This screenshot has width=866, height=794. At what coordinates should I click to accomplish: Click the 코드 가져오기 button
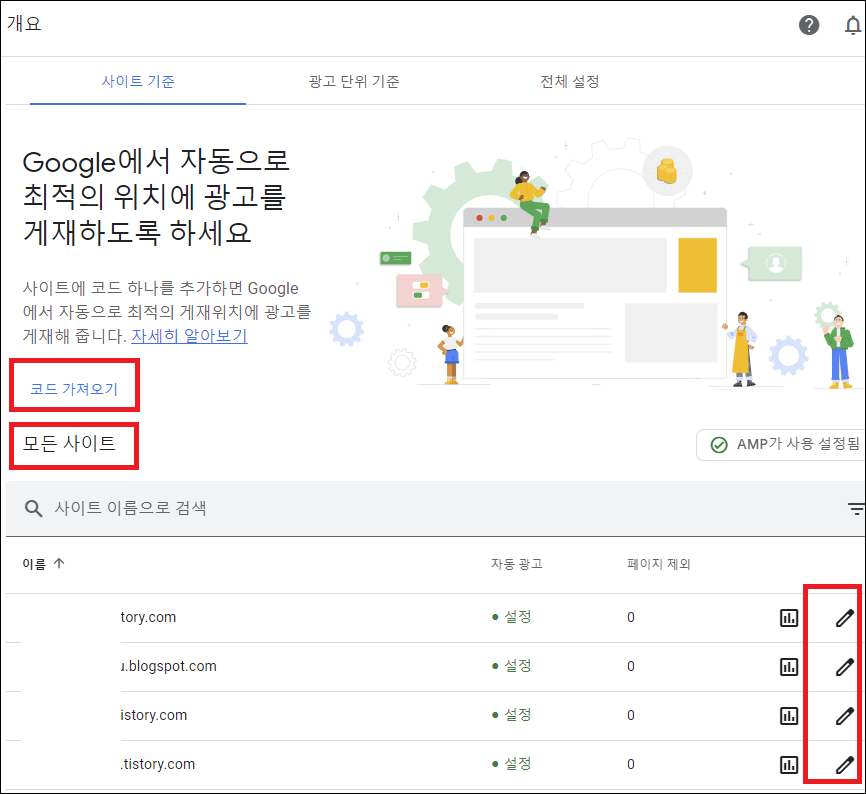coord(74,389)
